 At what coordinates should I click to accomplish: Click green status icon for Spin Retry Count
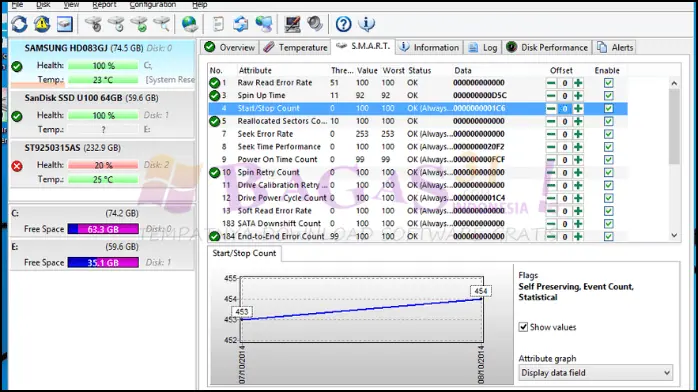(215, 172)
